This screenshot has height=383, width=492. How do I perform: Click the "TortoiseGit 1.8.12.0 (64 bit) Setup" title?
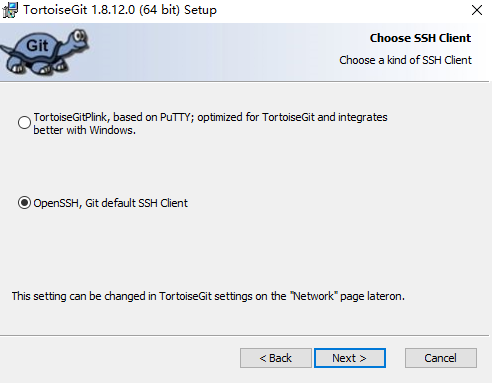(120, 10)
